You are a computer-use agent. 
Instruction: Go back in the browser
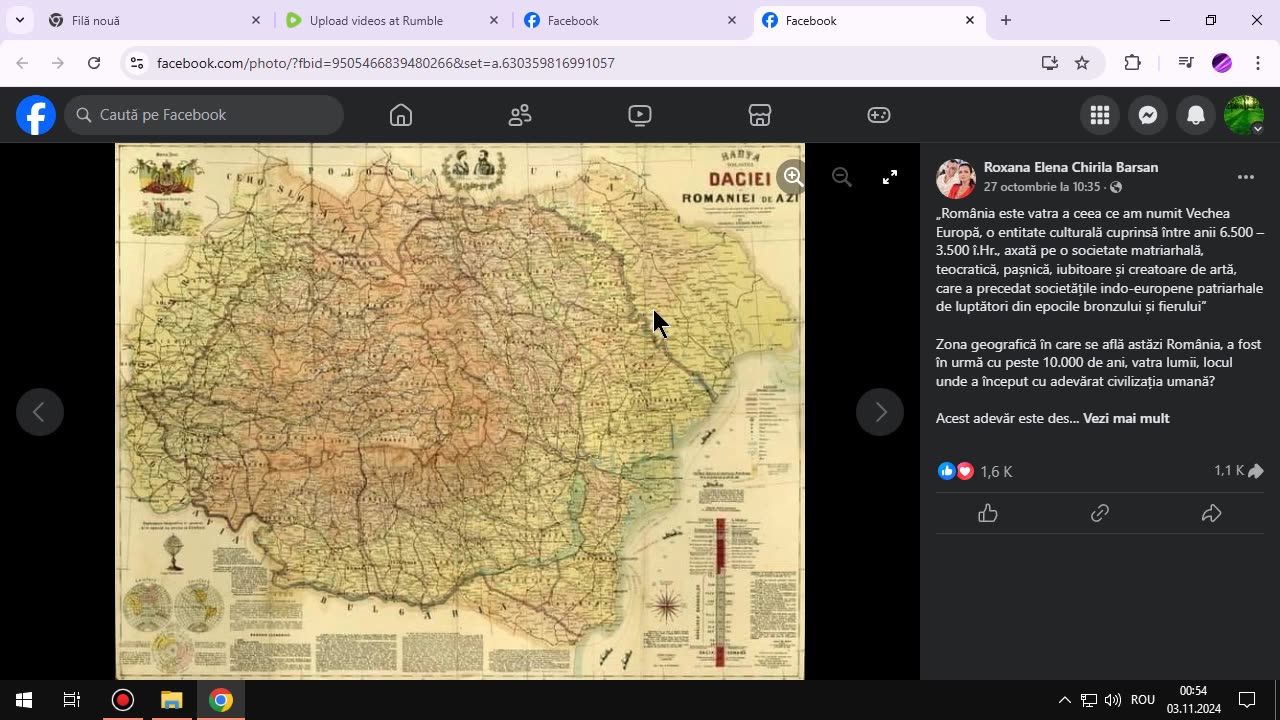click(22, 63)
